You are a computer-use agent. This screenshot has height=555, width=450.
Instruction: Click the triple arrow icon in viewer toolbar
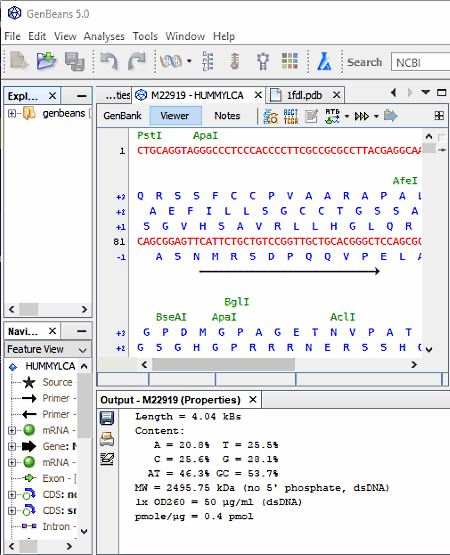[x=362, y=116]
